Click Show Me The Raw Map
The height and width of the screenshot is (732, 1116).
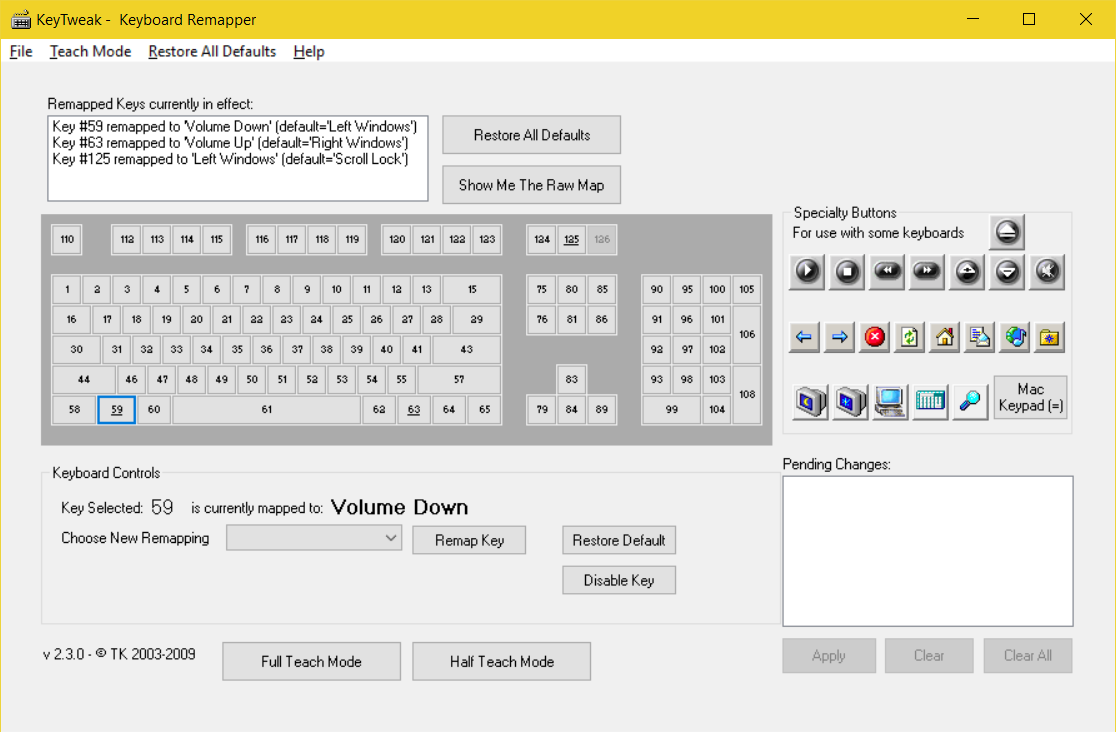point(532,185)
